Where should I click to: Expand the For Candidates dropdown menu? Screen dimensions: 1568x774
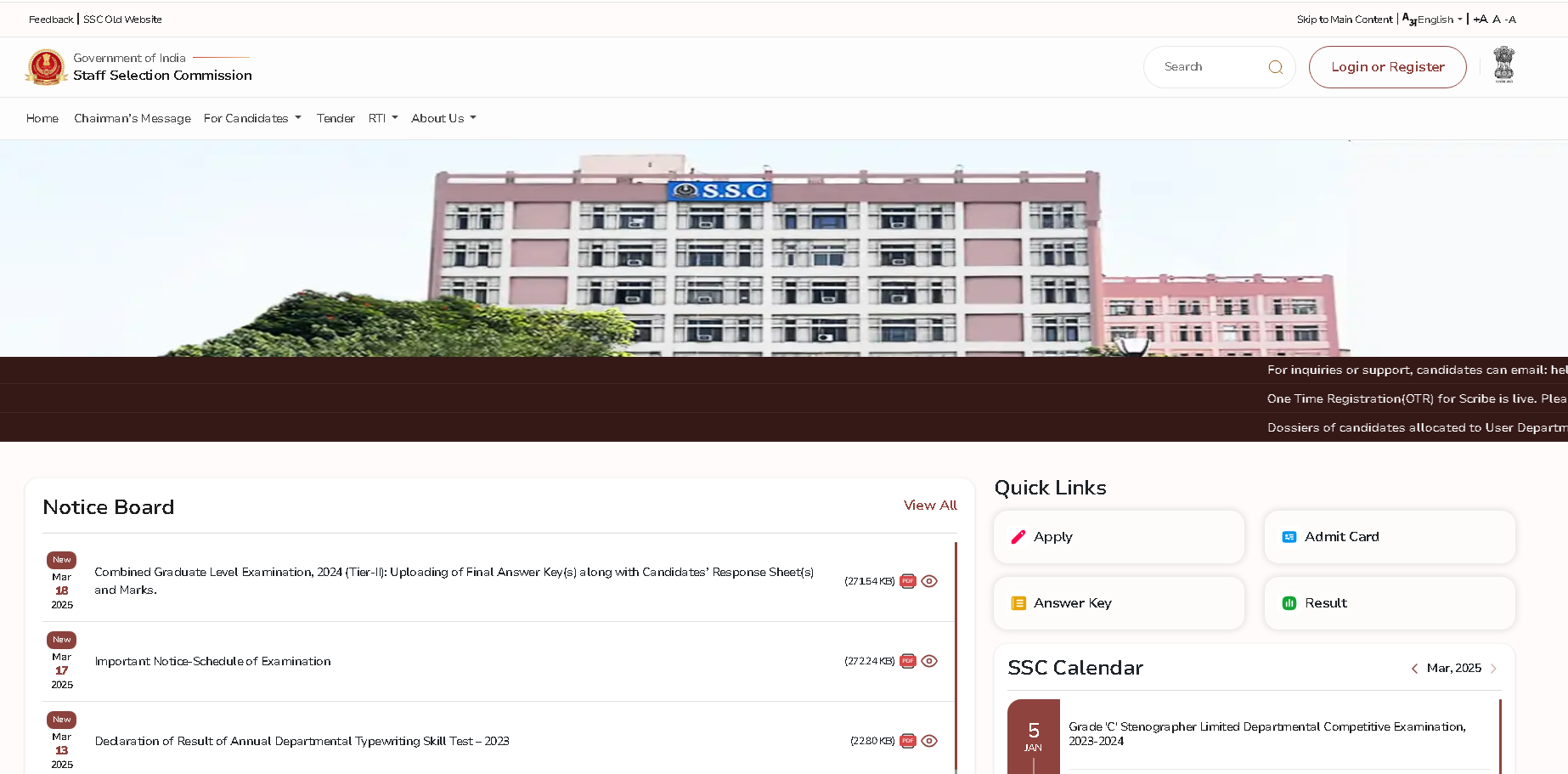click(252, 118)
